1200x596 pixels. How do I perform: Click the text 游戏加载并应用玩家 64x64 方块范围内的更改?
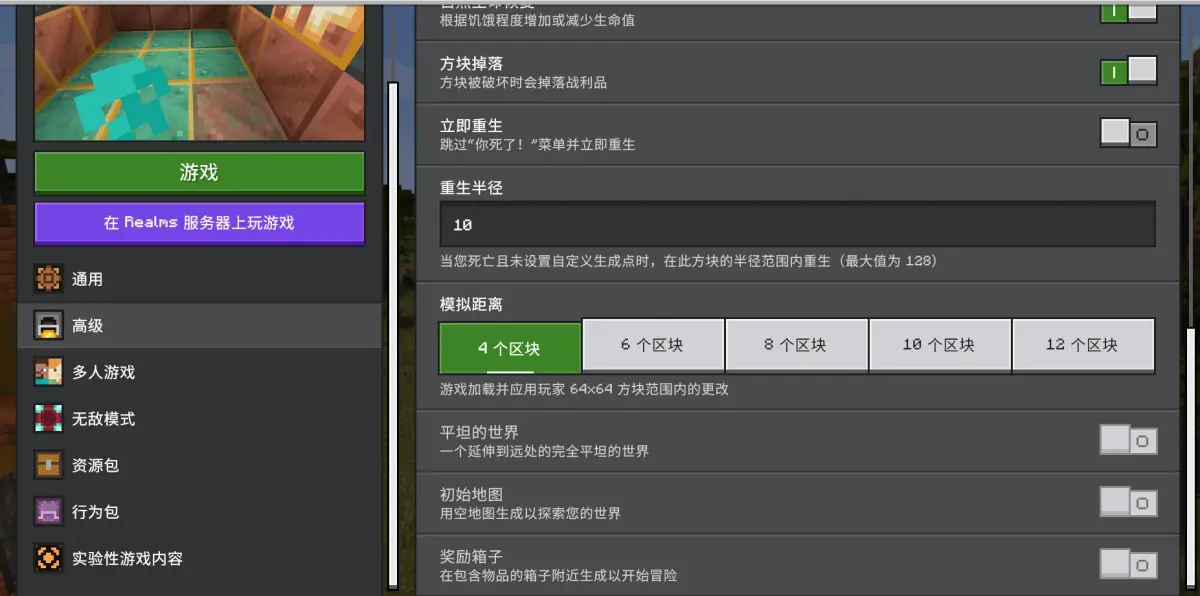click(x=584, y=389)
